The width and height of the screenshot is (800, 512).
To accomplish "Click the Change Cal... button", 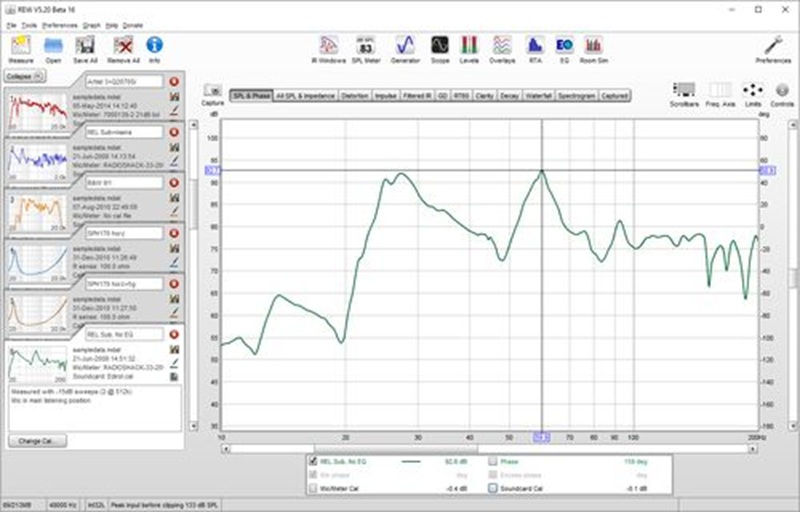I will pos(38,441).
